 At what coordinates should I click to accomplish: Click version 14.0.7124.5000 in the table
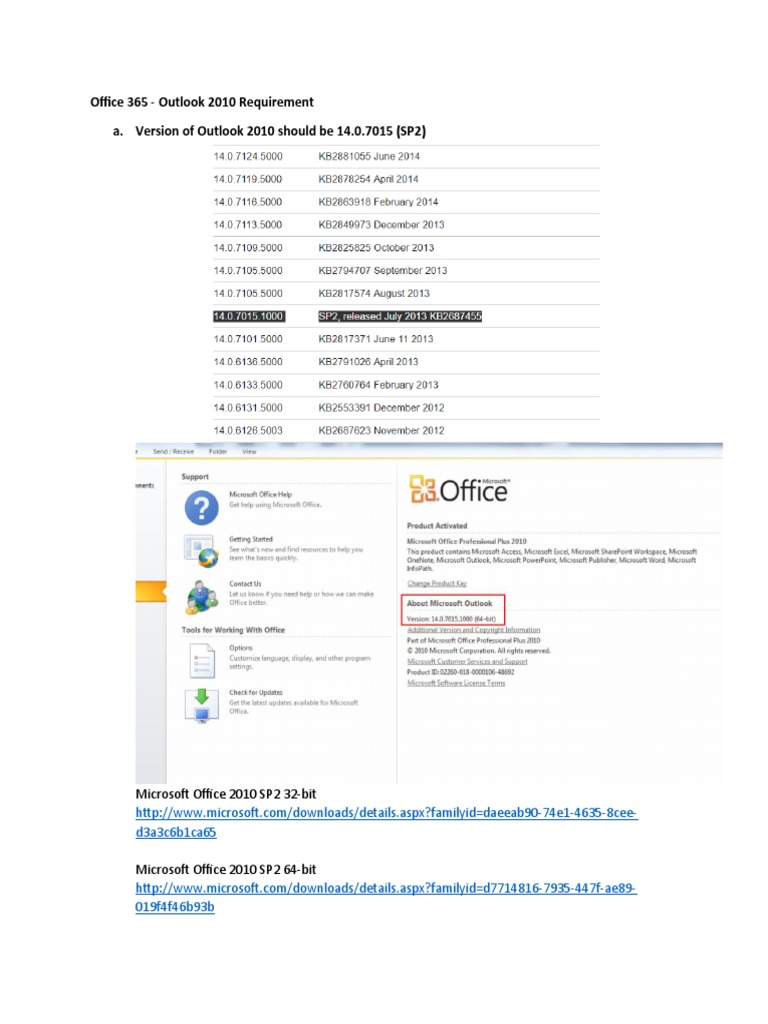coord(248,156)
